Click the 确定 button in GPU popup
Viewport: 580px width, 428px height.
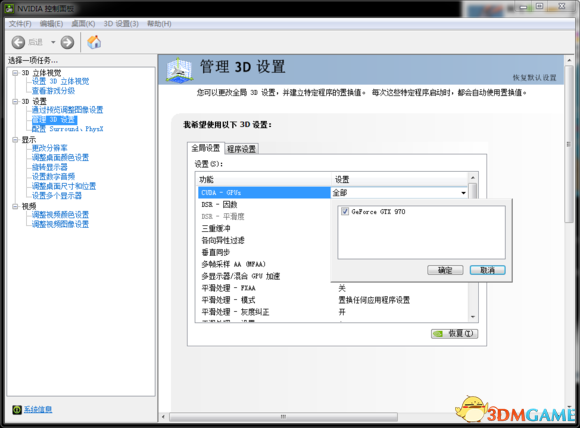pos(445,270)
